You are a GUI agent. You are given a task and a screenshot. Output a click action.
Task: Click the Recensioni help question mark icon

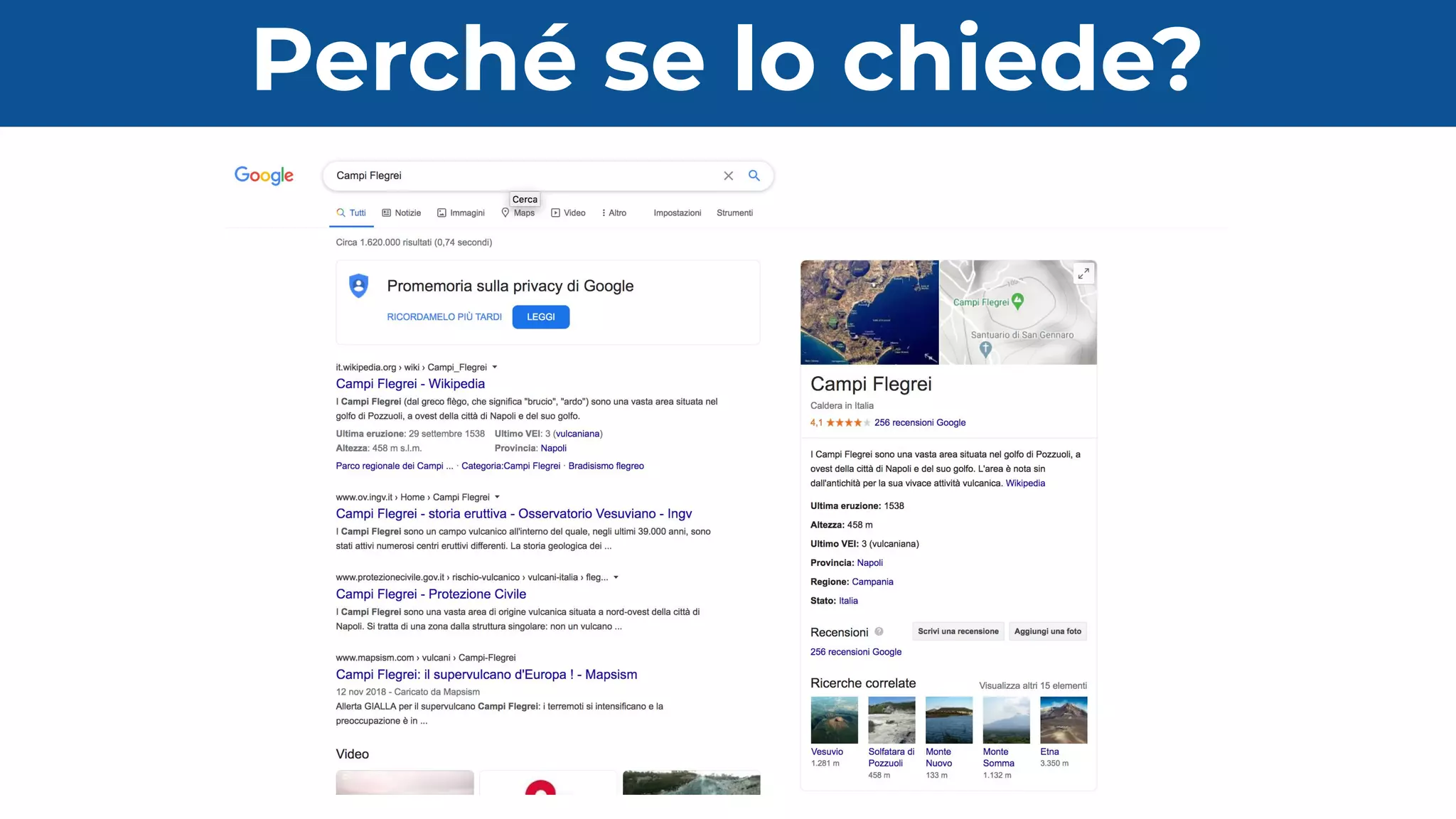click(879, 631)
